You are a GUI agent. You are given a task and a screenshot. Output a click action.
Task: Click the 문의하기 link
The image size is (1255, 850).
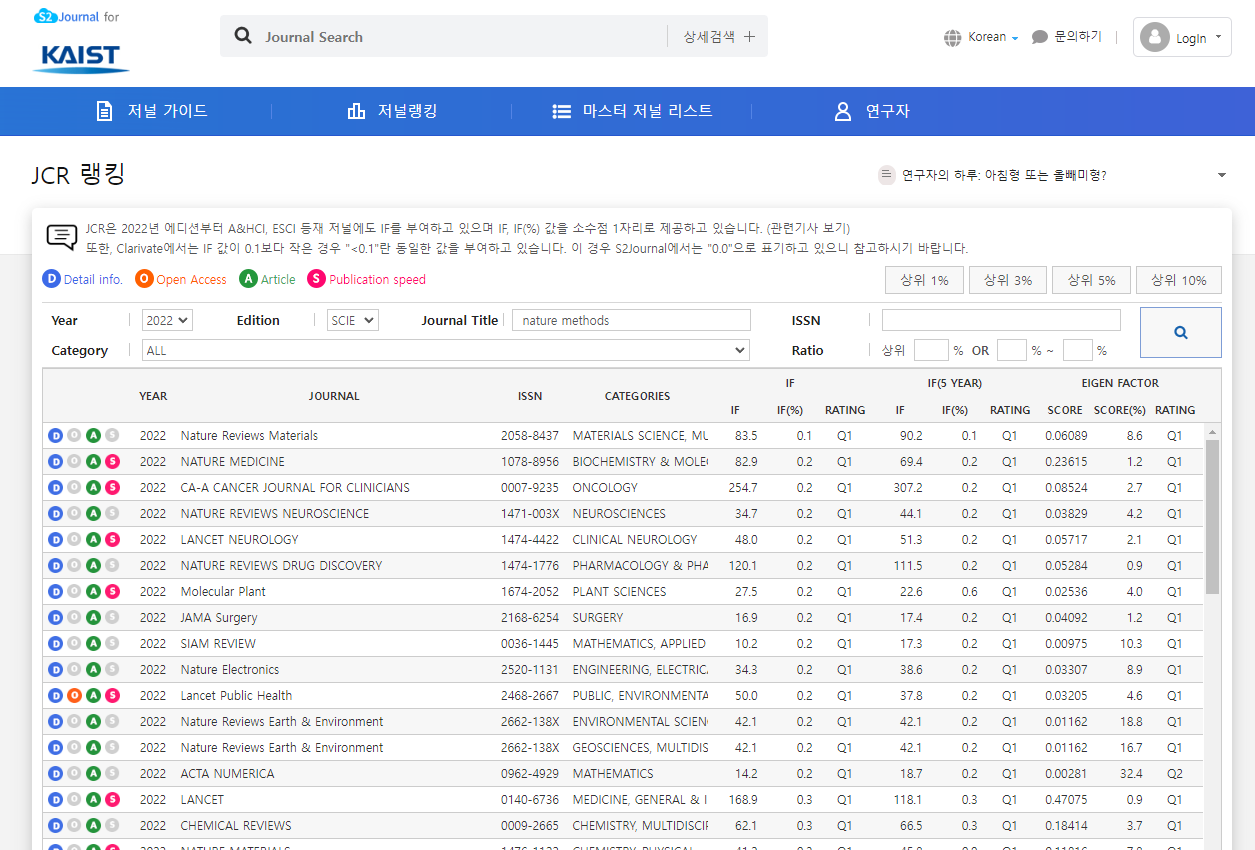click(x=1078, y=37)
